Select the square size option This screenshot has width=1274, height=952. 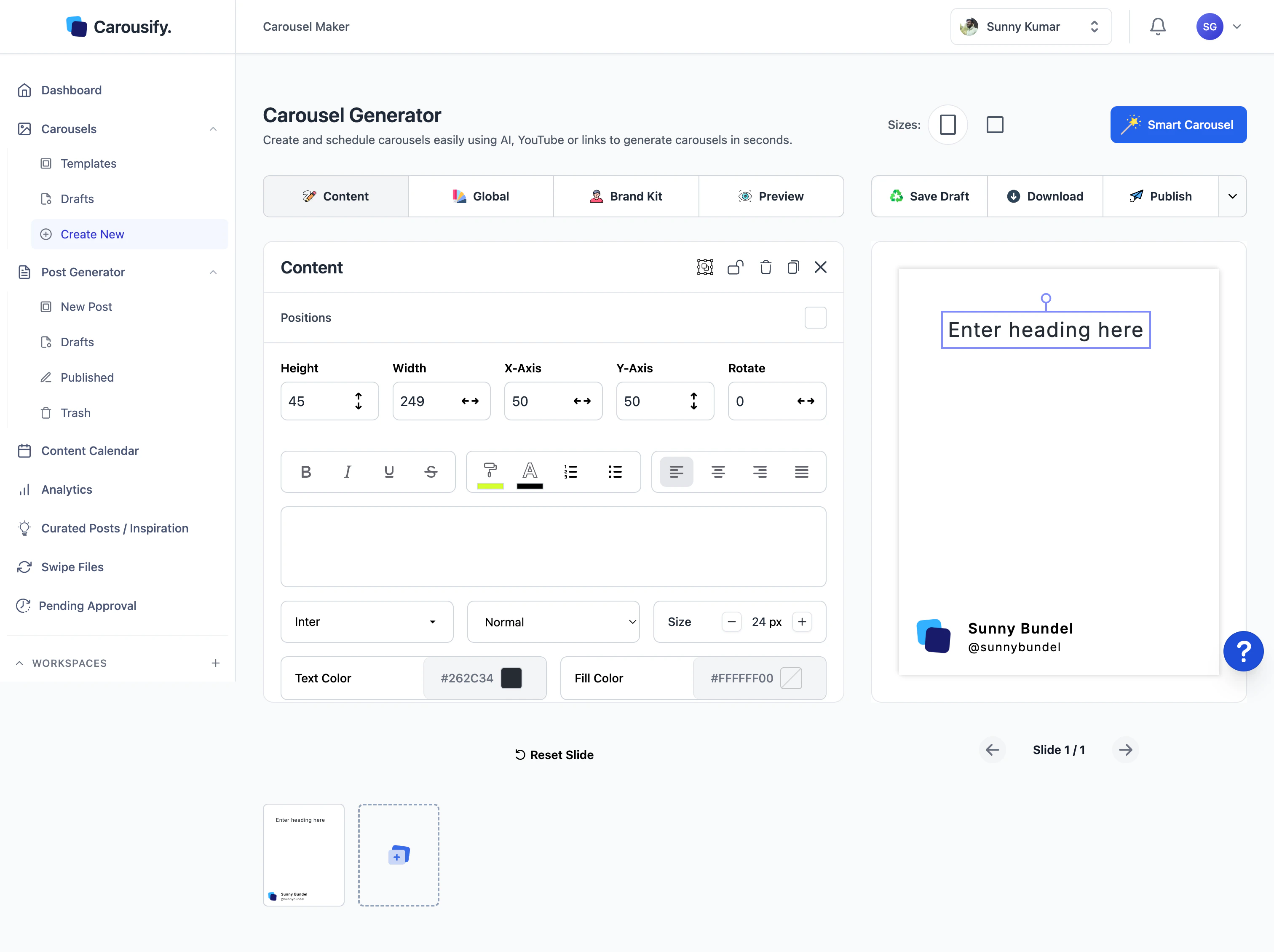tap(995, 124)
